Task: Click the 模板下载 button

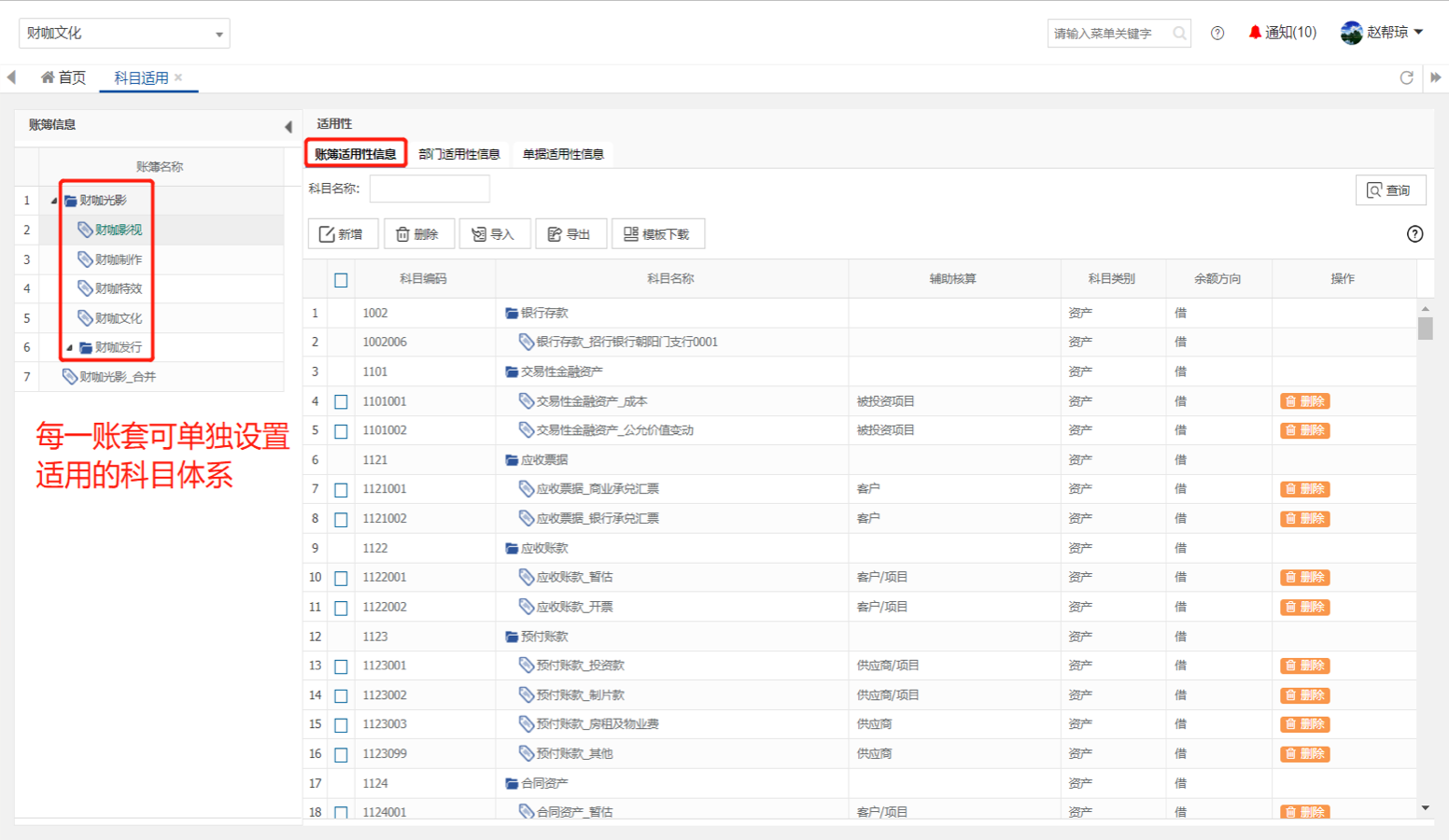Action: tap(657, 234)
